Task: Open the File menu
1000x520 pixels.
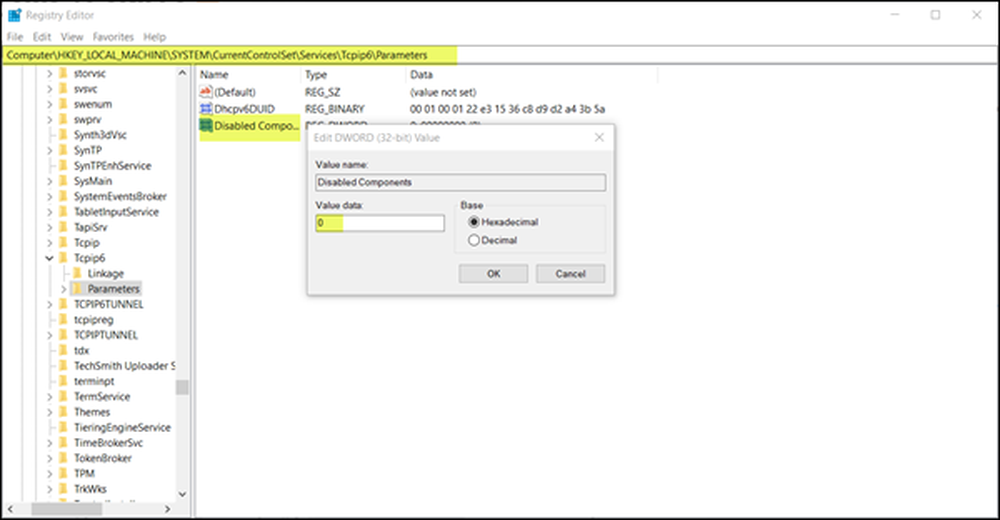Action: click(x=15, y=37)
